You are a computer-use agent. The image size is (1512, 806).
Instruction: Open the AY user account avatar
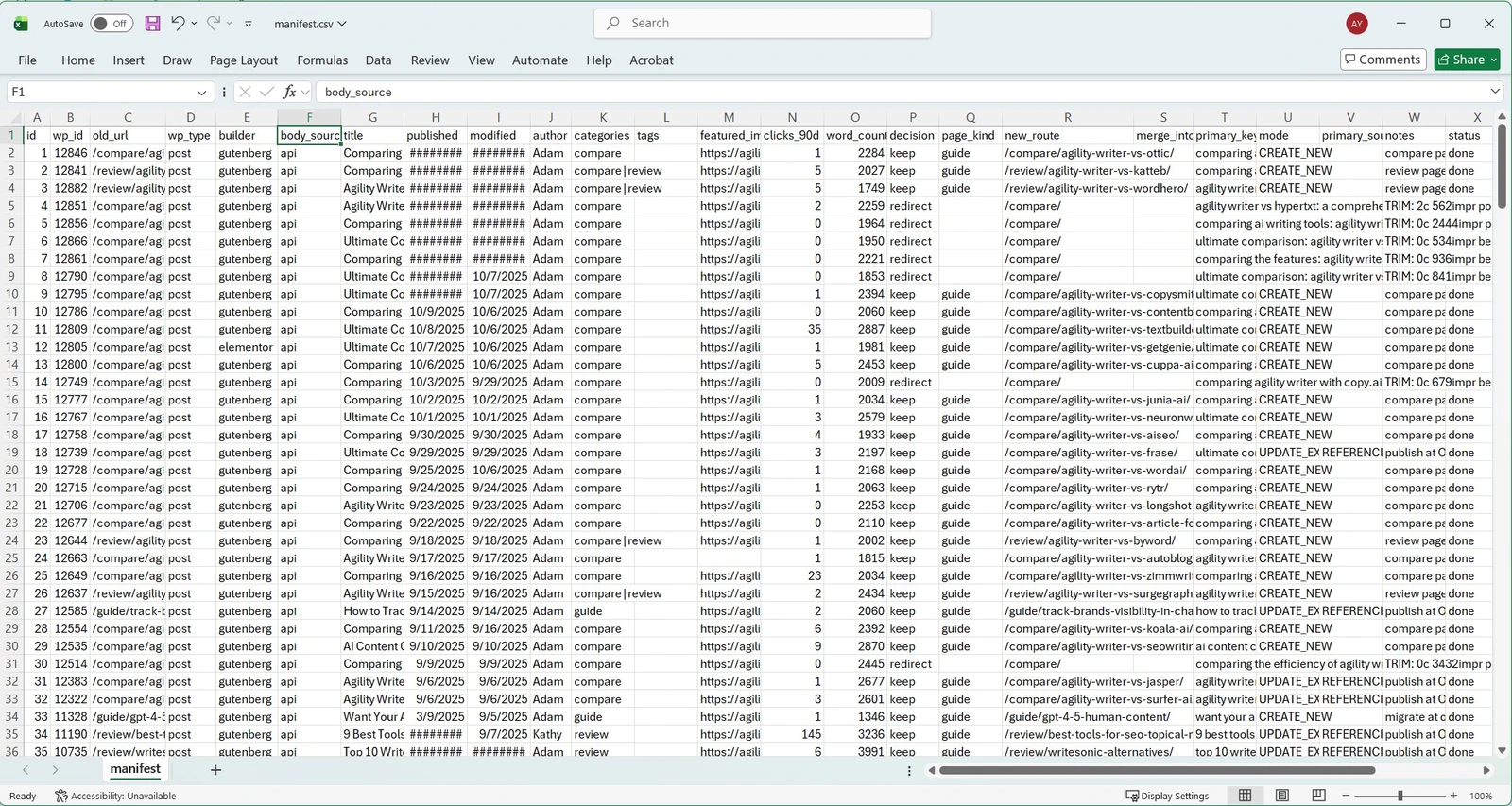[1357, 24]
